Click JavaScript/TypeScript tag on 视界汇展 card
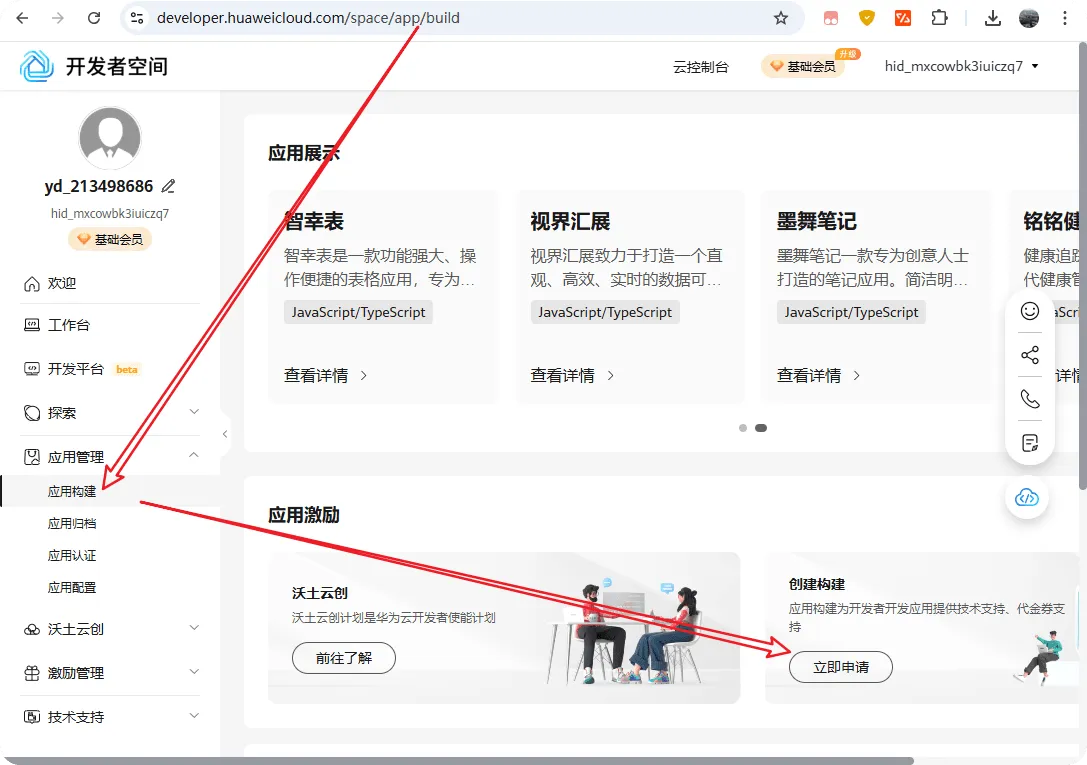The image size is (1087, 765). [x=605, y=313]
